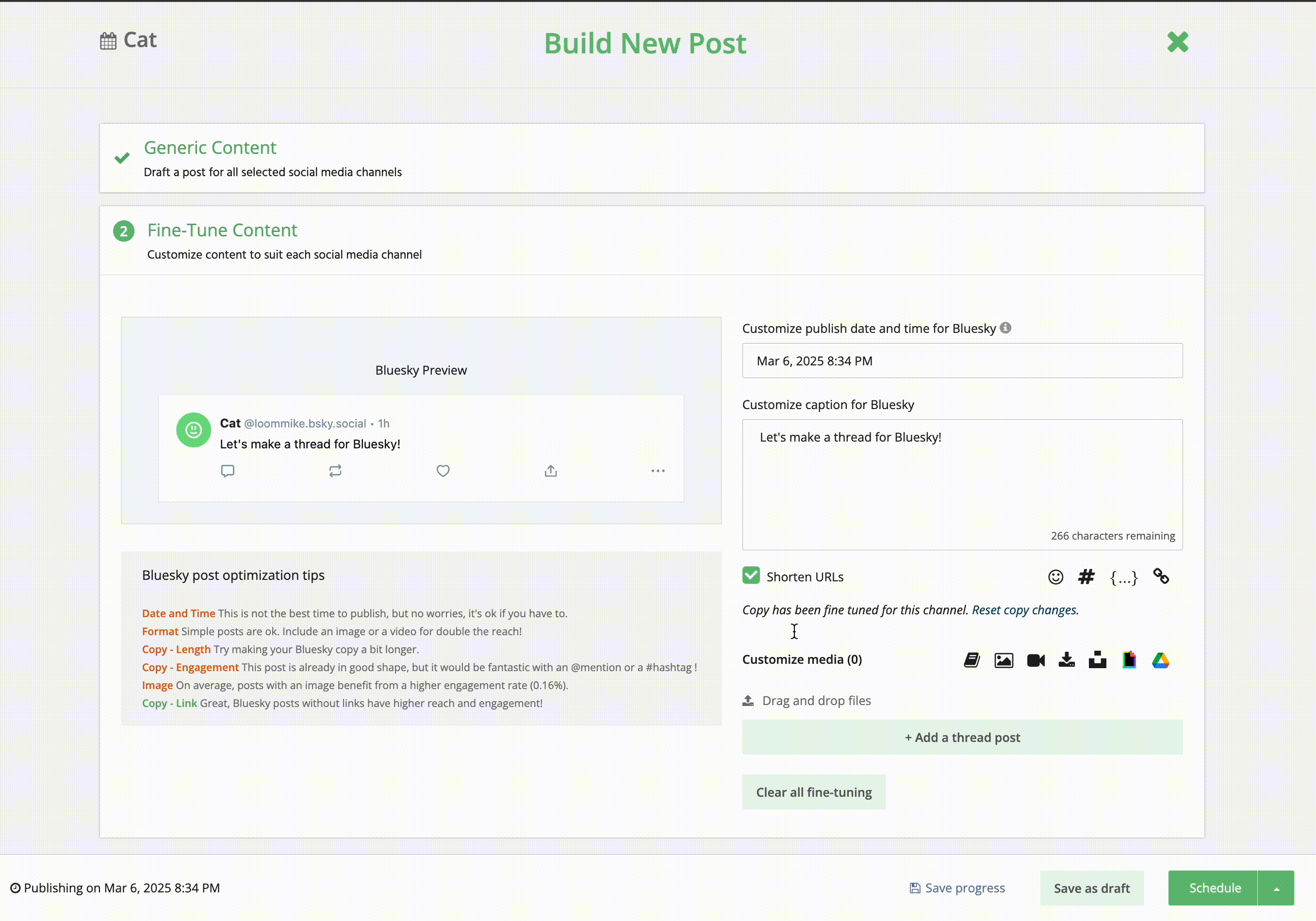Import media from Google Drive

click(1160, 659)
